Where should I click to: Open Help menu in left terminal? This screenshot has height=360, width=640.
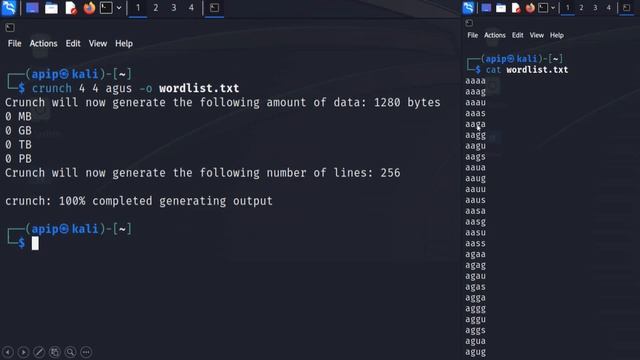coord(124,43)
